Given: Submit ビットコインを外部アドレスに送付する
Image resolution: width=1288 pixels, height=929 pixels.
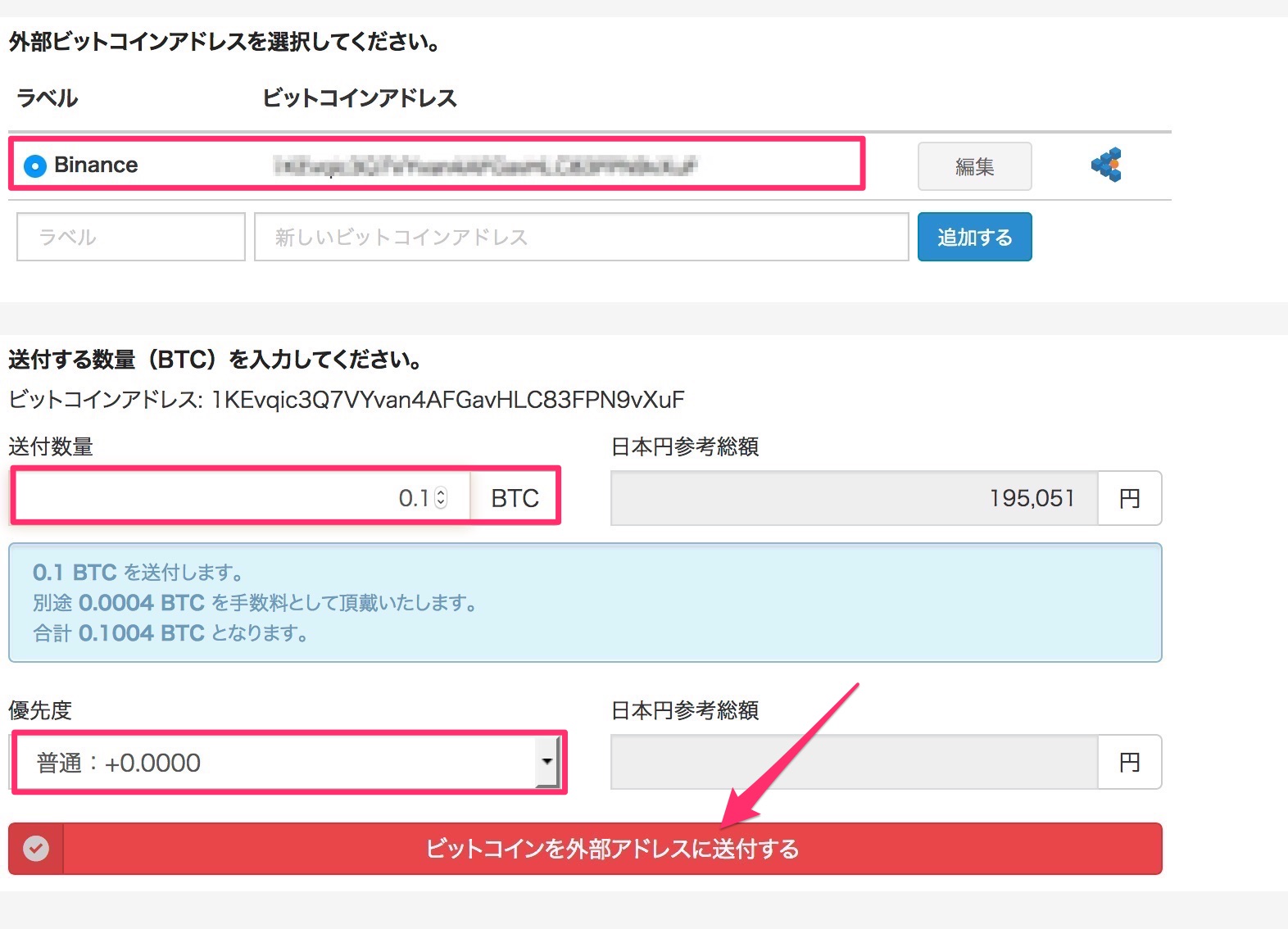Looking at the screenshot, I should [612, 849].
